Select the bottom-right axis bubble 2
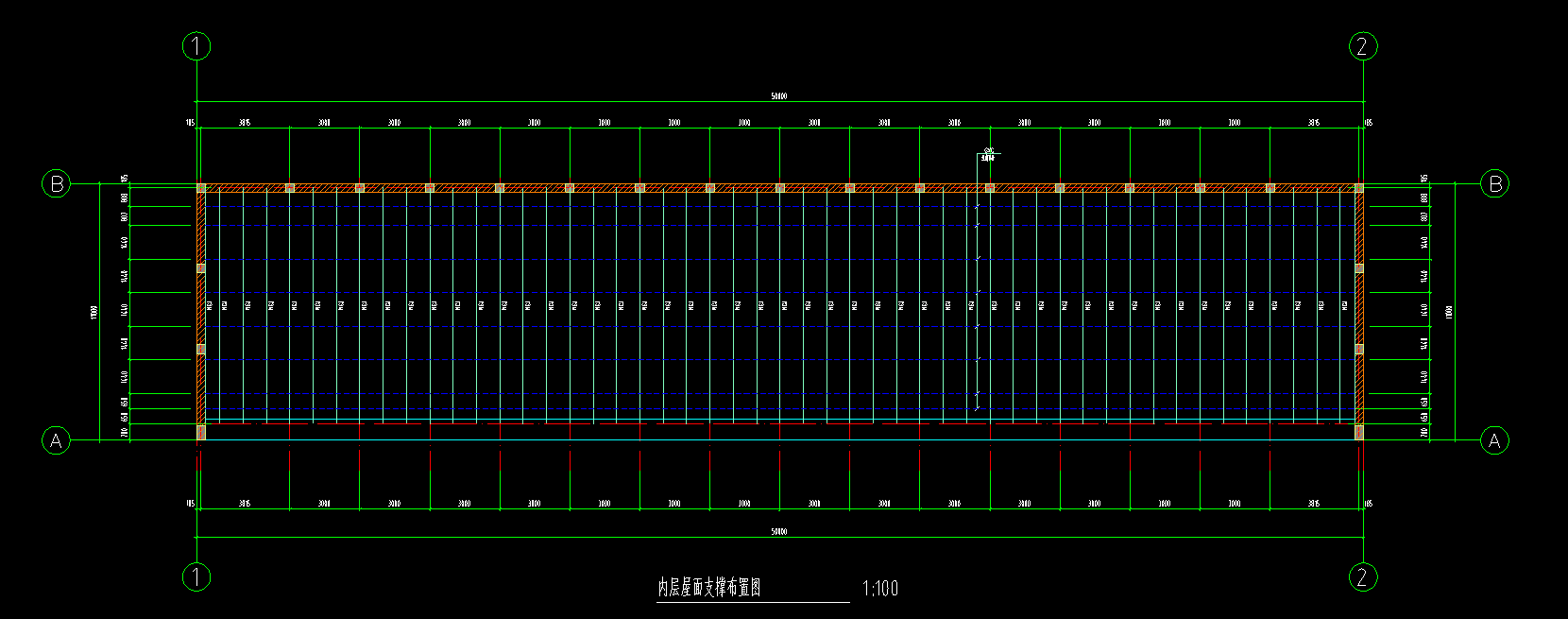This screenshot has width=1568, height=619. [x=1362, y=576]
